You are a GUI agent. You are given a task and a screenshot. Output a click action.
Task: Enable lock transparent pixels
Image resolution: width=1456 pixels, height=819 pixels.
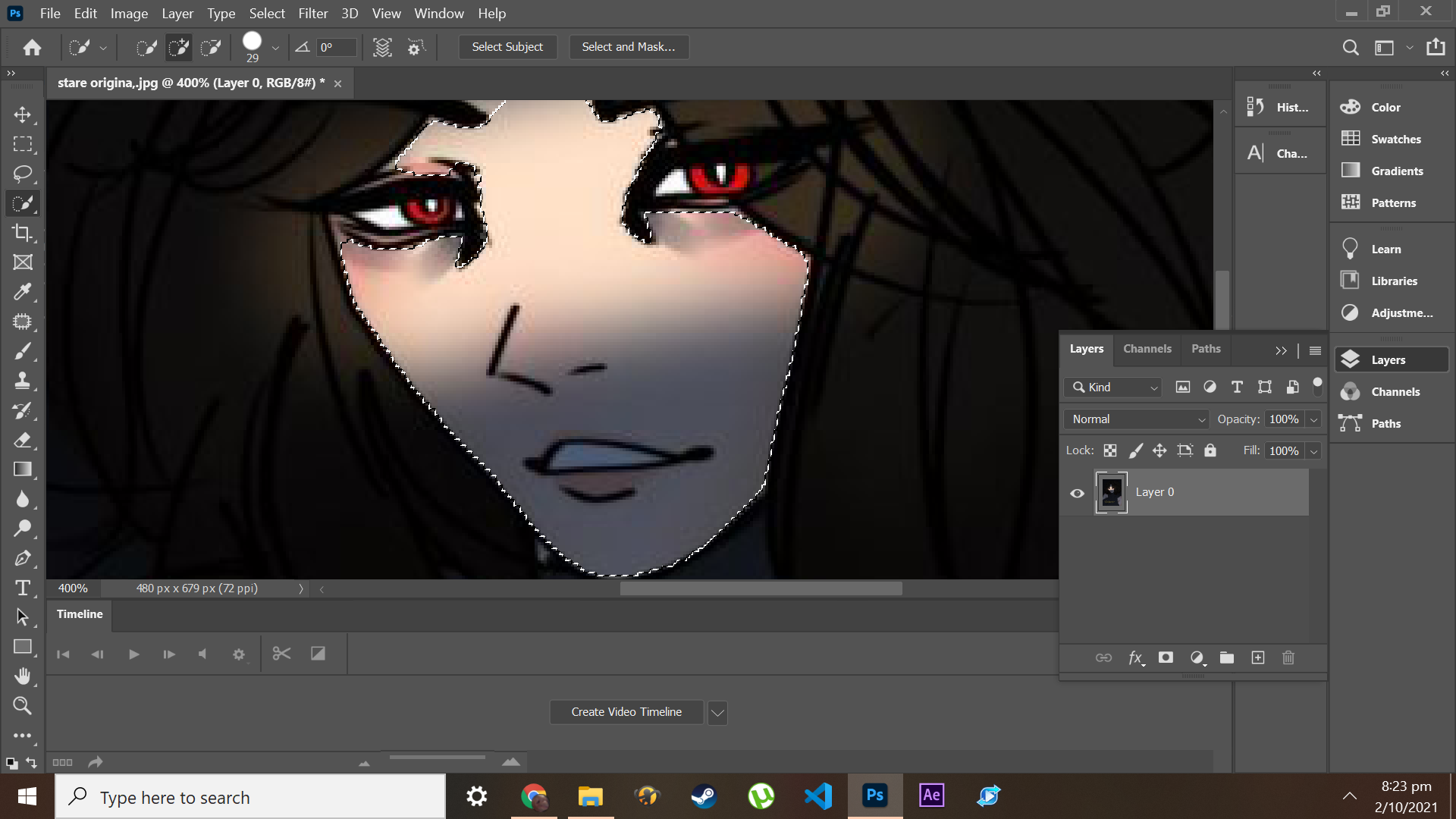point(1109,450)
